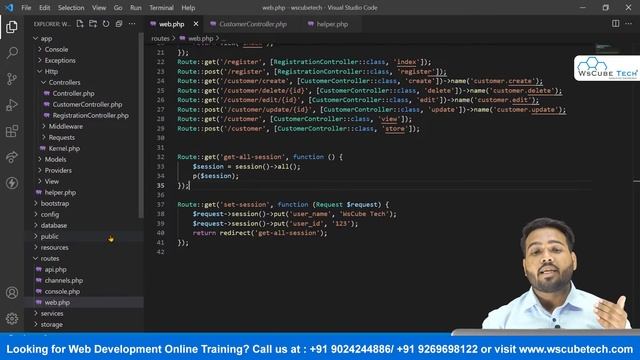This screenshot has height=360, width=640.
Task: Open the Go menu
Action: coord(118,8)
